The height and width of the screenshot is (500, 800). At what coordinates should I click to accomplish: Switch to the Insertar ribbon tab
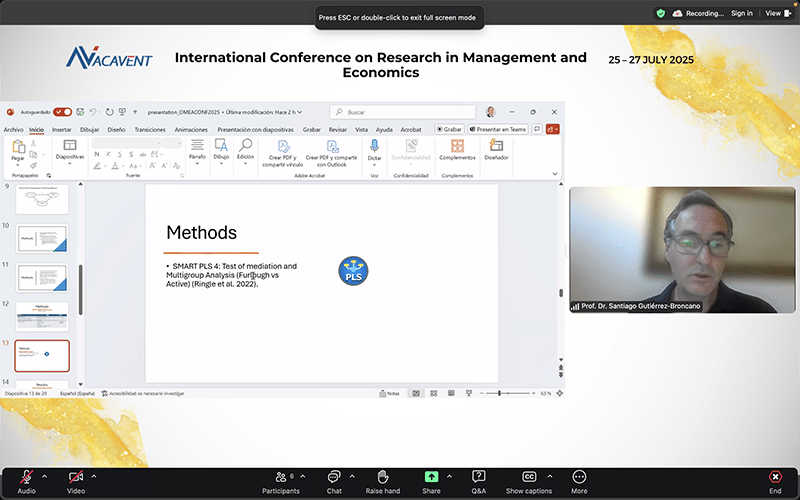point(61,129)
